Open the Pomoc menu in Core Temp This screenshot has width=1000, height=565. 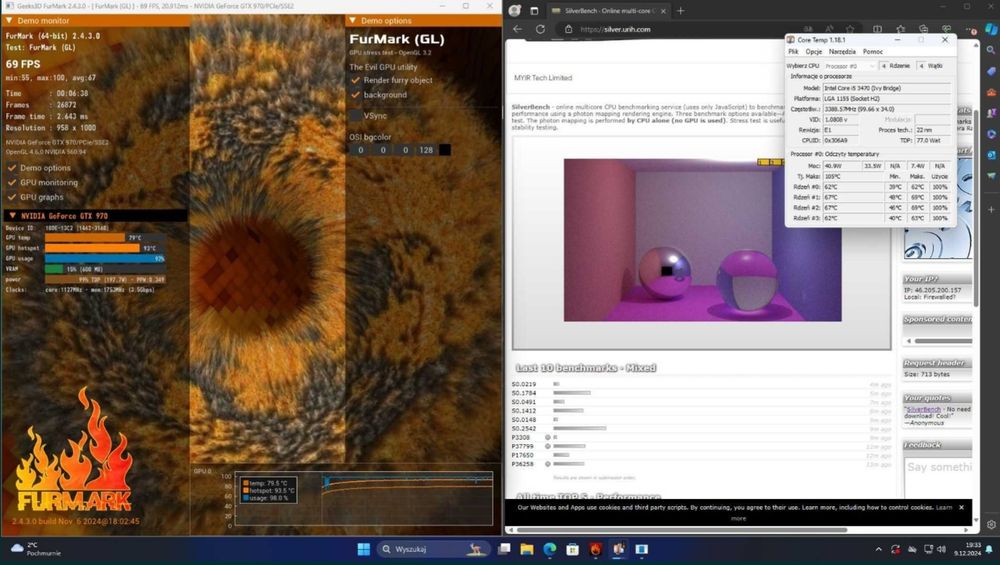872,52
